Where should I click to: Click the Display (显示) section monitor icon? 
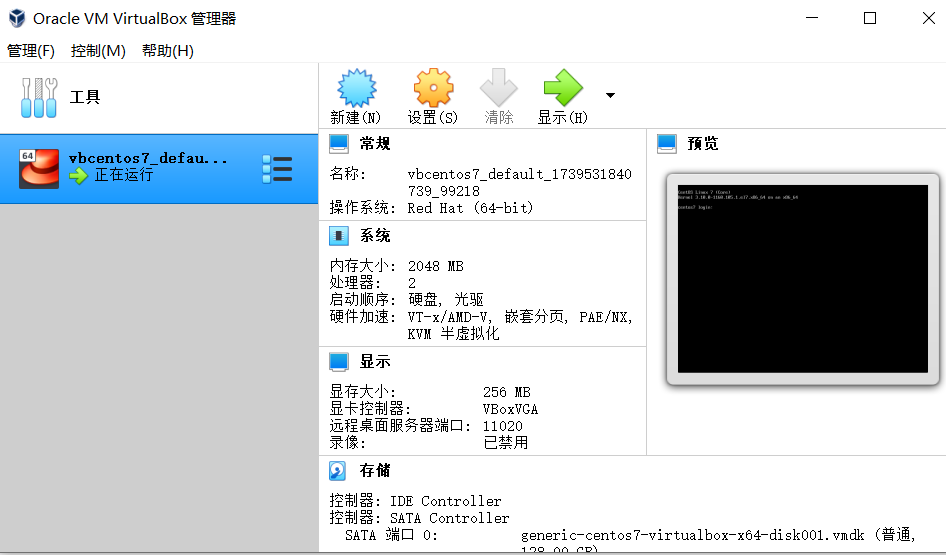[339, 362]
